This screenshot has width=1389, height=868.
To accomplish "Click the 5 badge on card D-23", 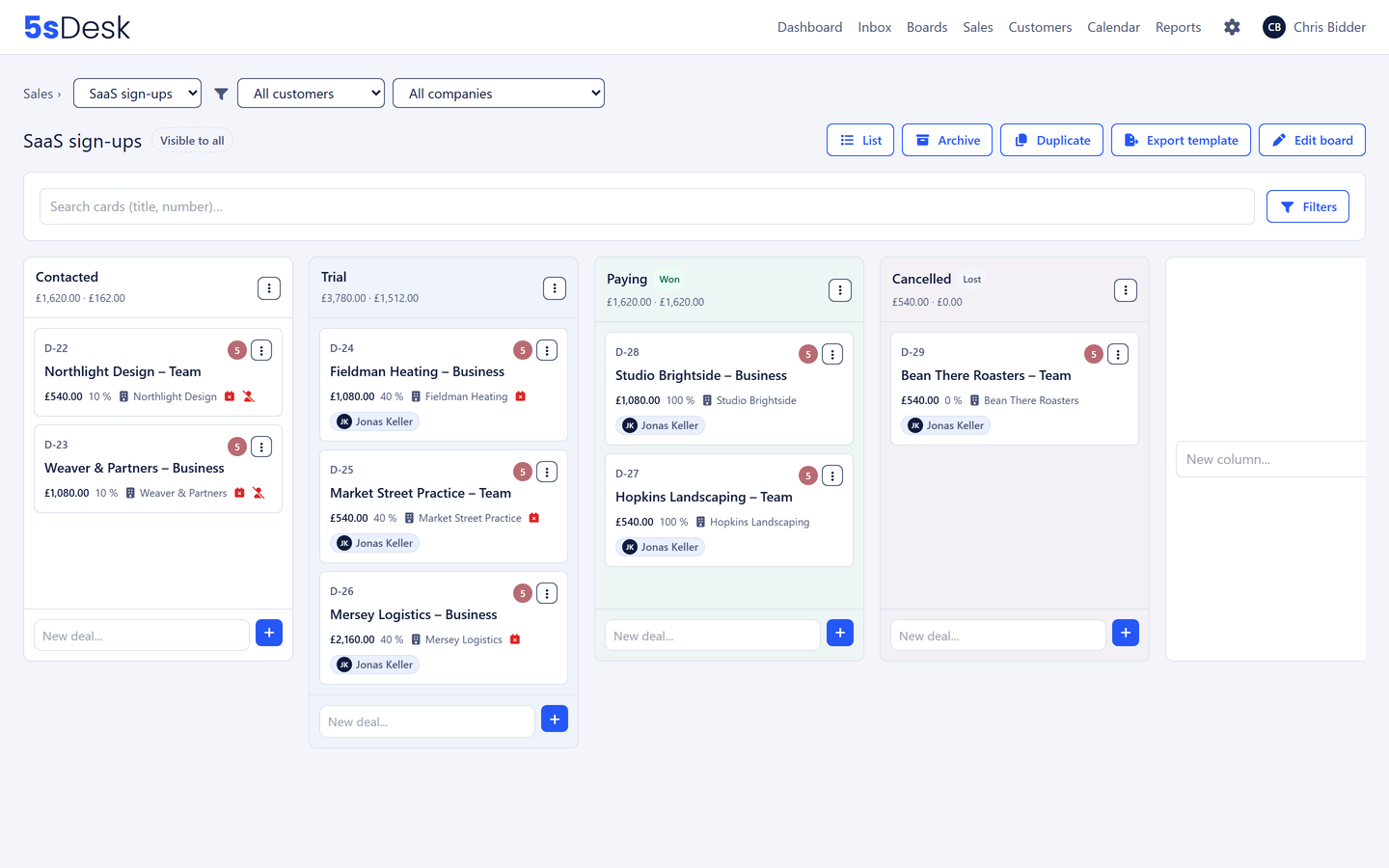I will (237, 447).
